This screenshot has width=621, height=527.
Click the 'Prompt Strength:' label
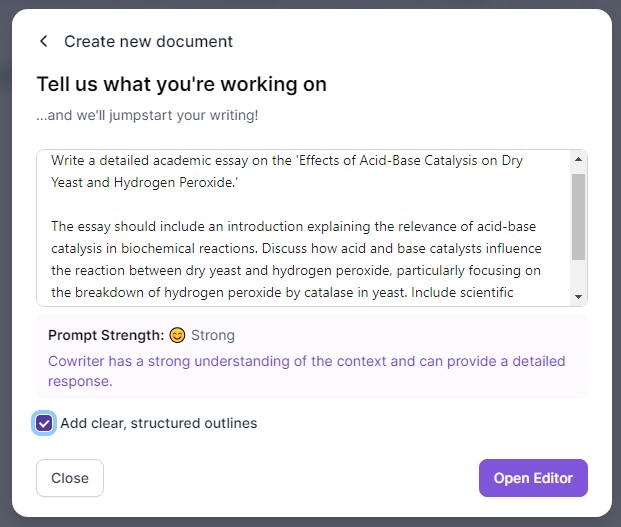coord(106,335)
